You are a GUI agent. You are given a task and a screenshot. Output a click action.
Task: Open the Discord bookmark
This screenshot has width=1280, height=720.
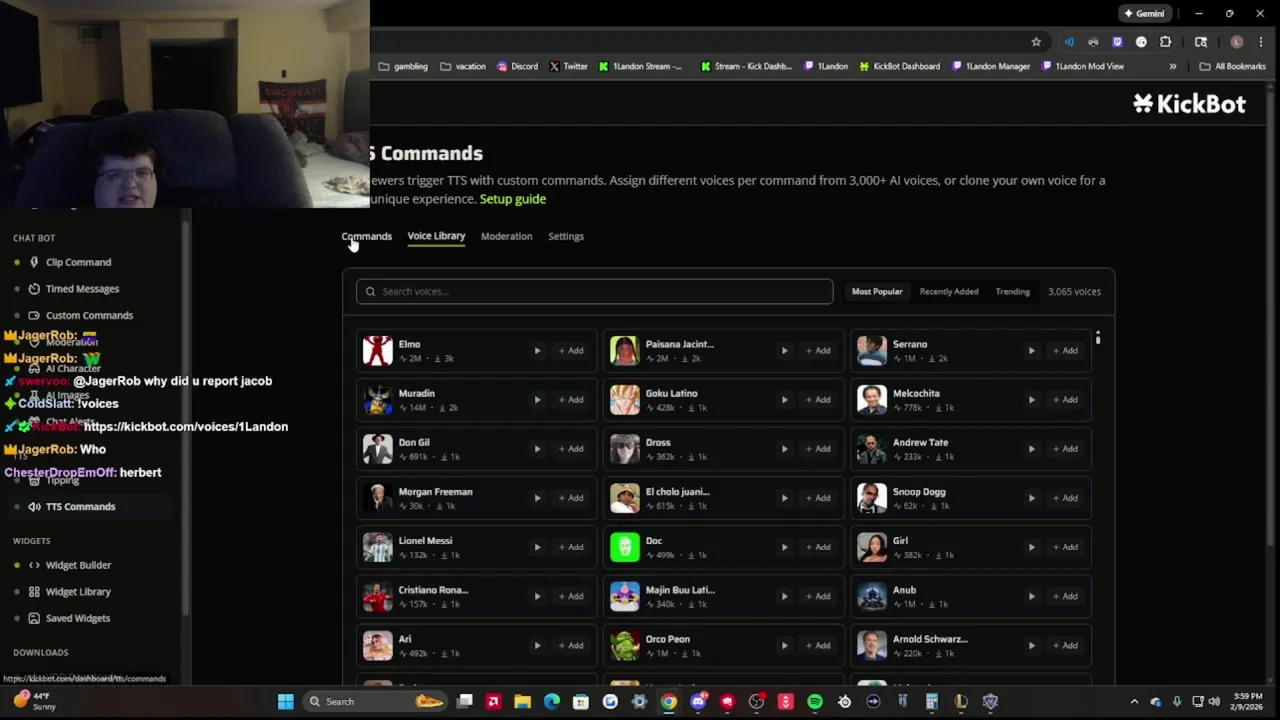518,67
